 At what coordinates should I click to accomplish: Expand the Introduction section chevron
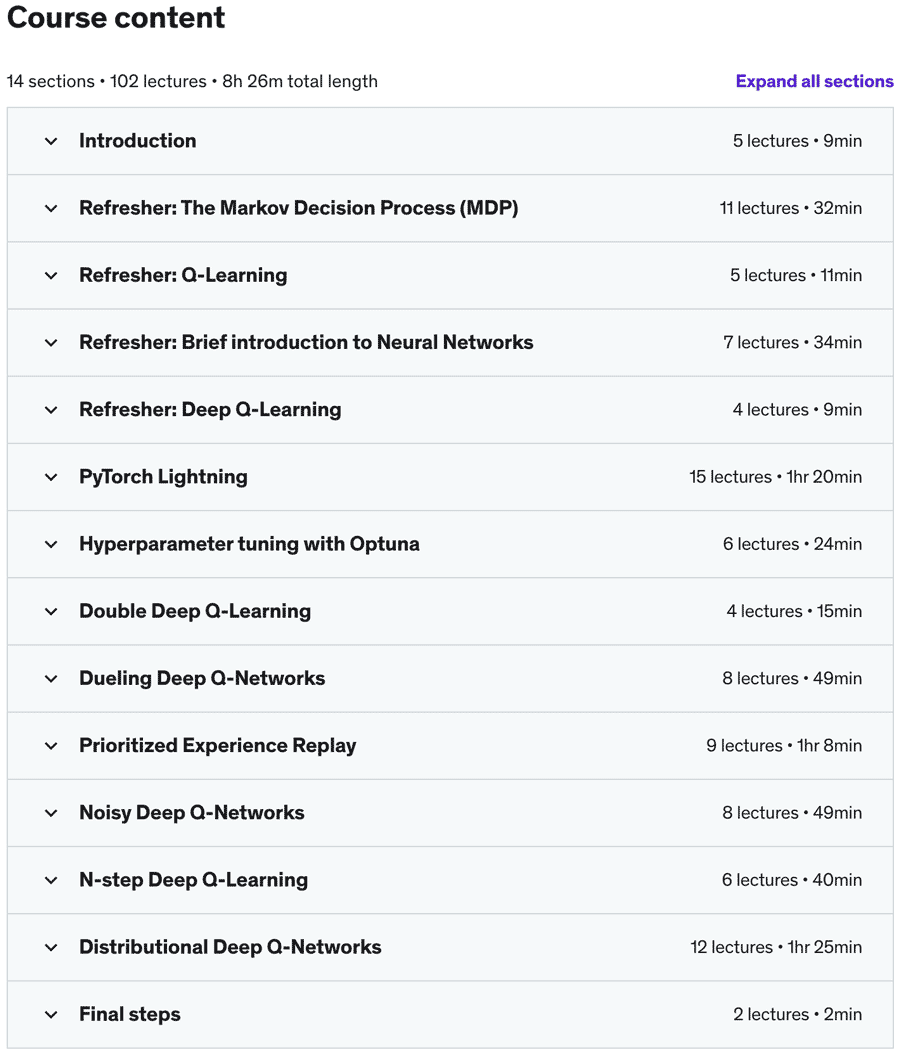(51, 141)
